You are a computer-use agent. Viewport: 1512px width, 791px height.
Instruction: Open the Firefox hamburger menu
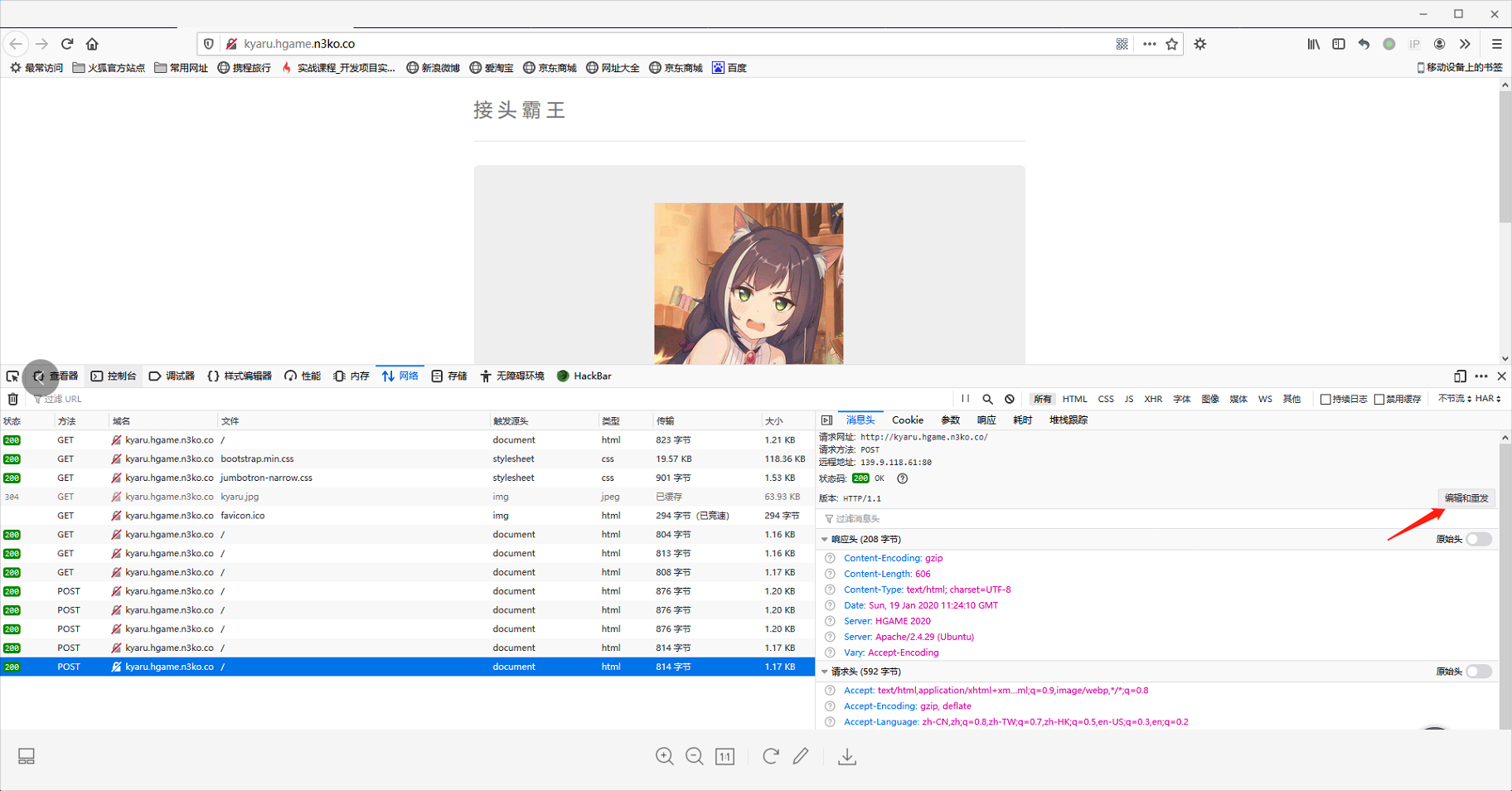click(1496, 44)
